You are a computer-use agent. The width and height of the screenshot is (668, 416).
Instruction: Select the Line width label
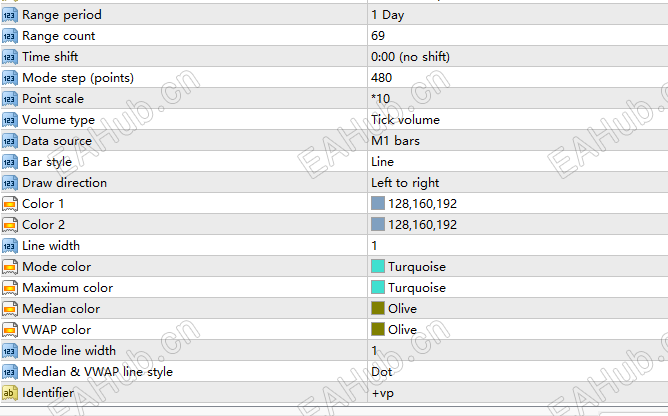[x=51, y=246]
